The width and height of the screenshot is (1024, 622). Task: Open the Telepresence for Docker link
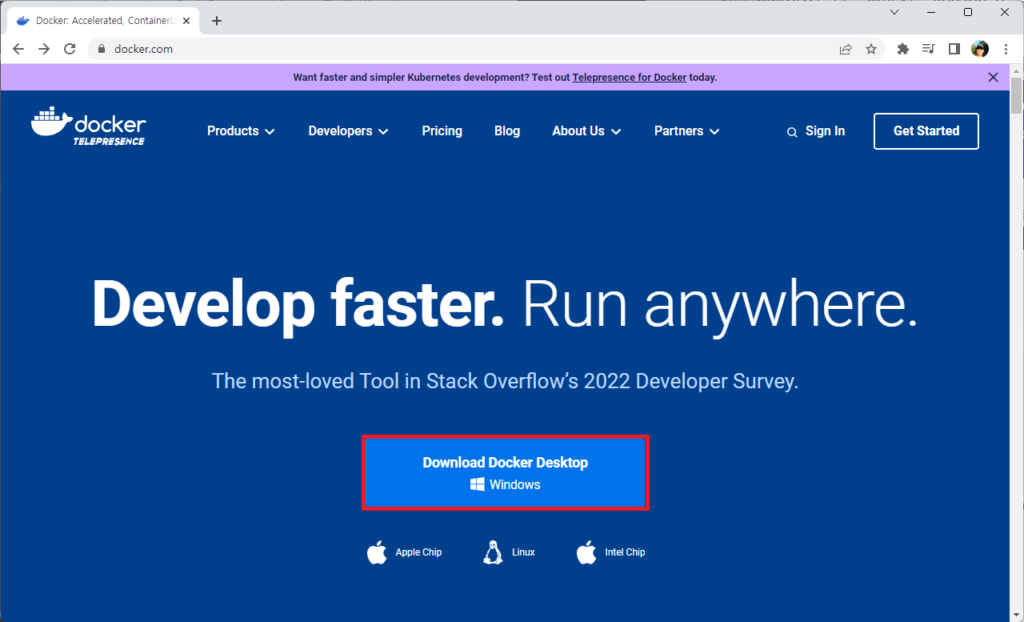point(629,77)
